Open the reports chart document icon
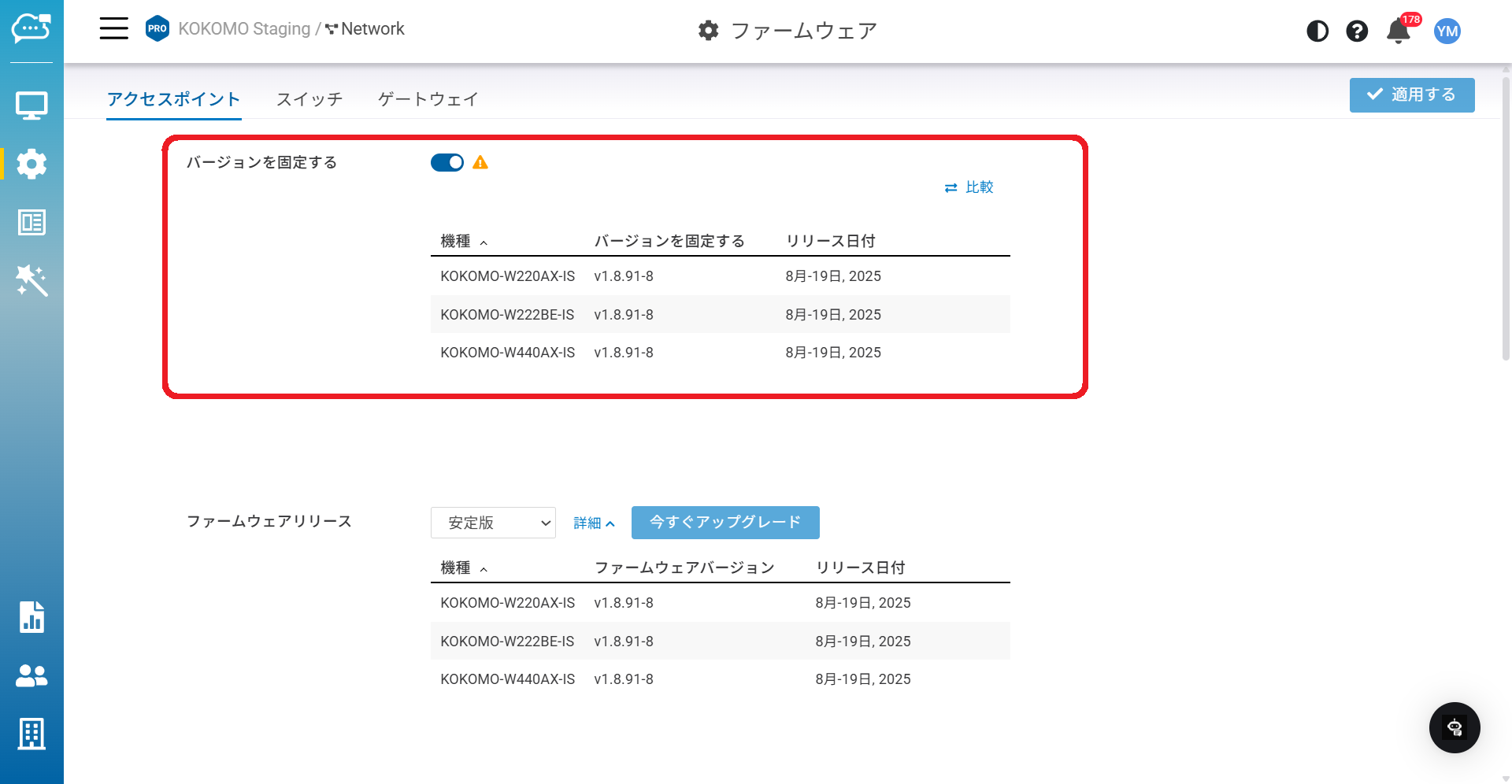 [31, 617]
